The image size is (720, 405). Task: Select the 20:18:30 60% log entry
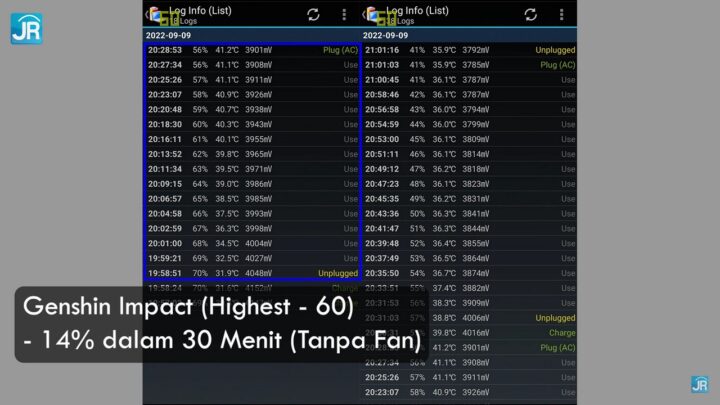(253, 124)
